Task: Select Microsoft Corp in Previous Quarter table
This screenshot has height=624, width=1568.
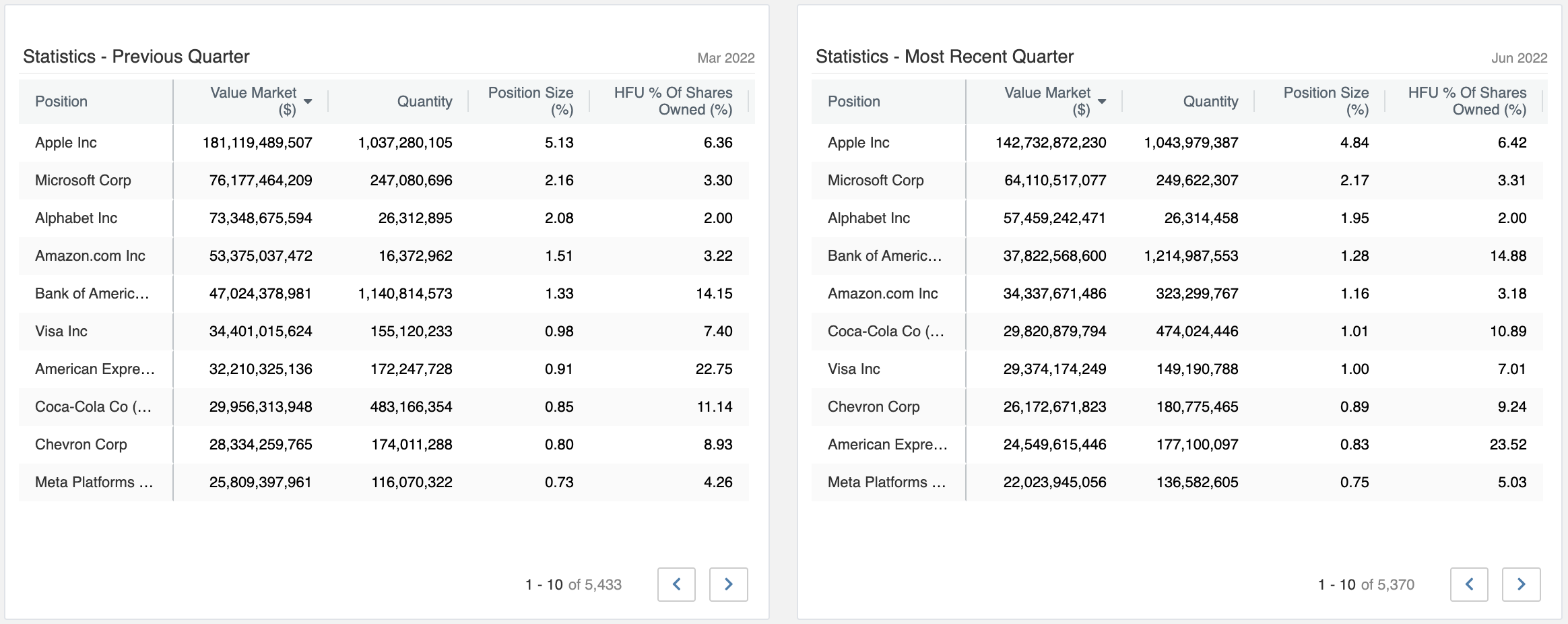Action: [83, 181]
